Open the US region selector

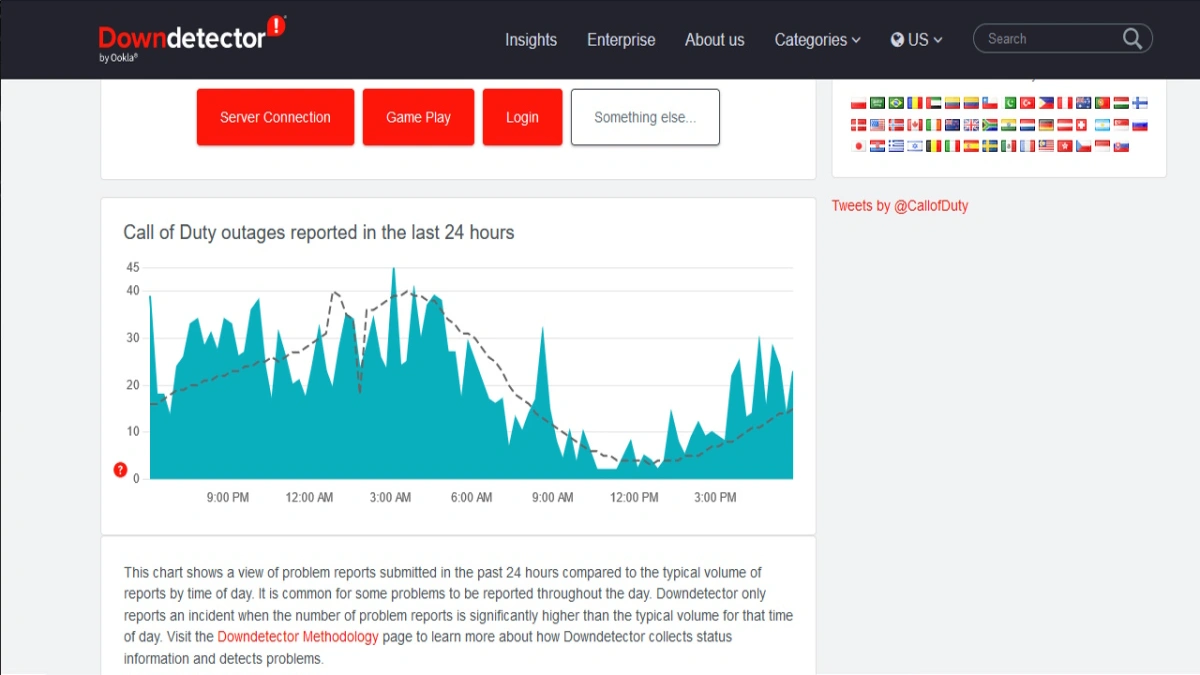[x=916, y=40]
